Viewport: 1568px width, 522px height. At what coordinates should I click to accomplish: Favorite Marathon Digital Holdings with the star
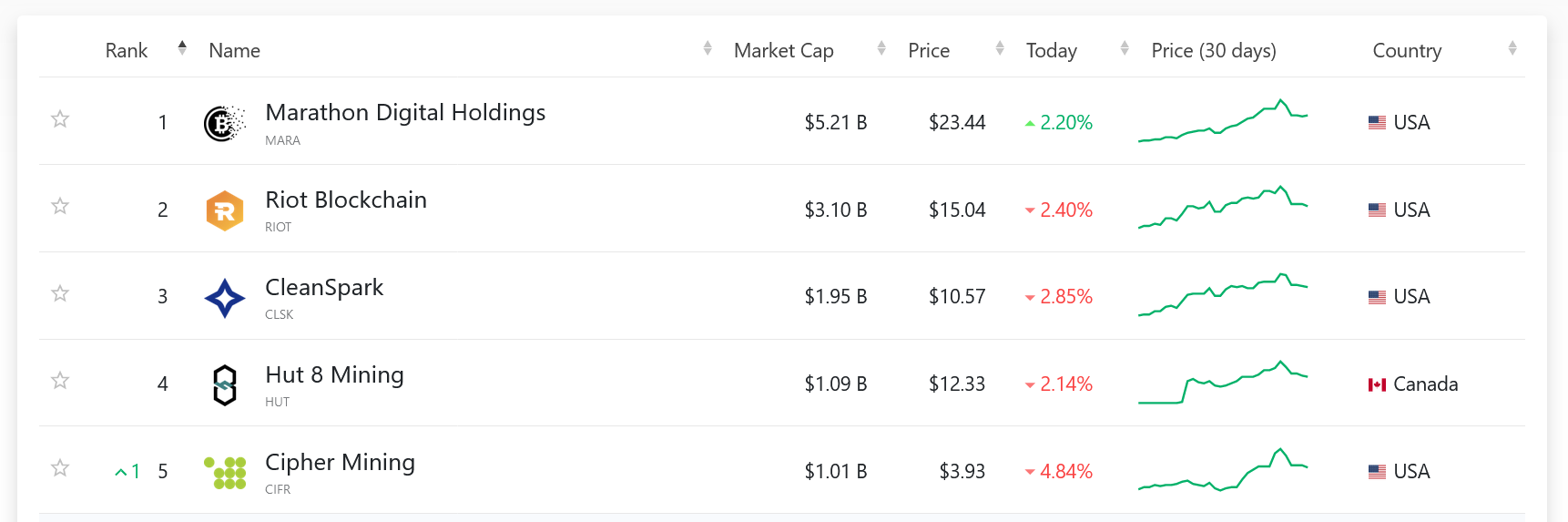click(60, 119)
